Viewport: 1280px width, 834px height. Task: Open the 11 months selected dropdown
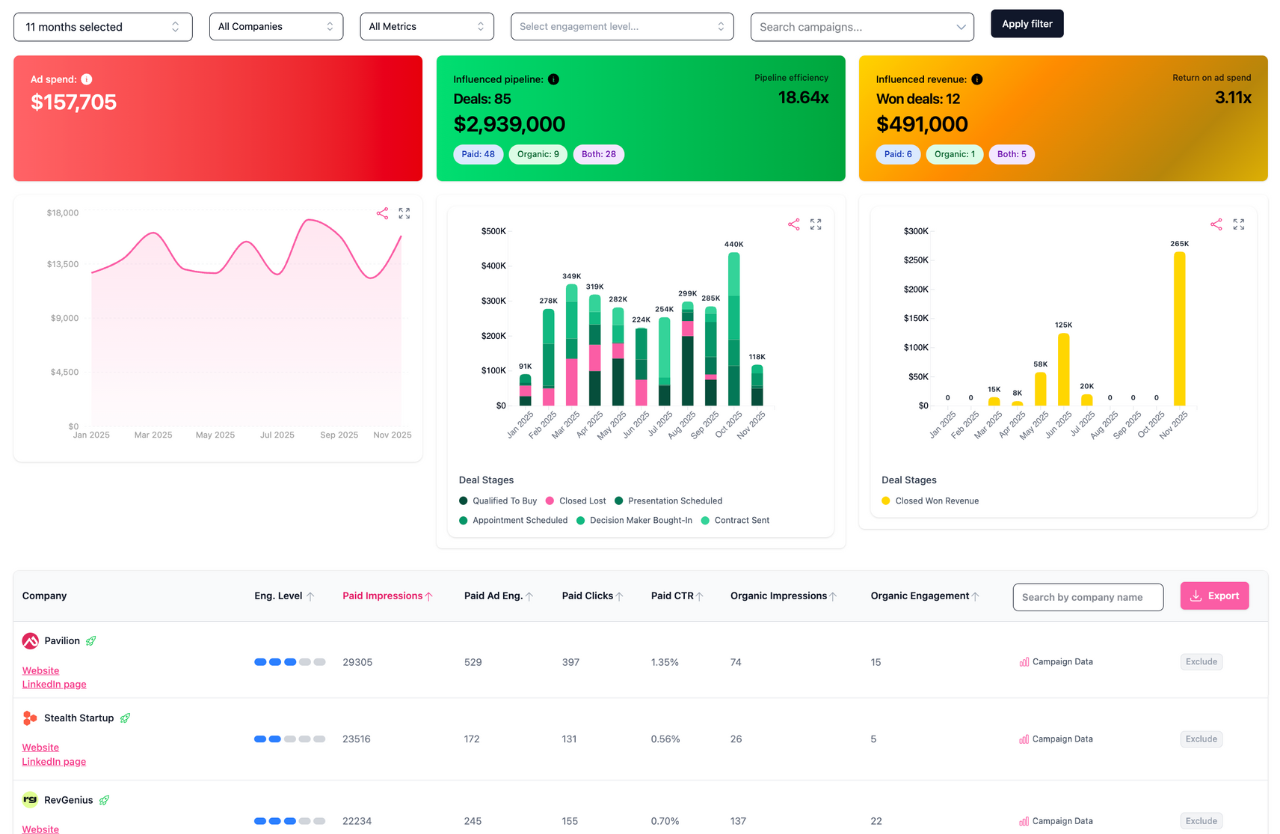102,27
